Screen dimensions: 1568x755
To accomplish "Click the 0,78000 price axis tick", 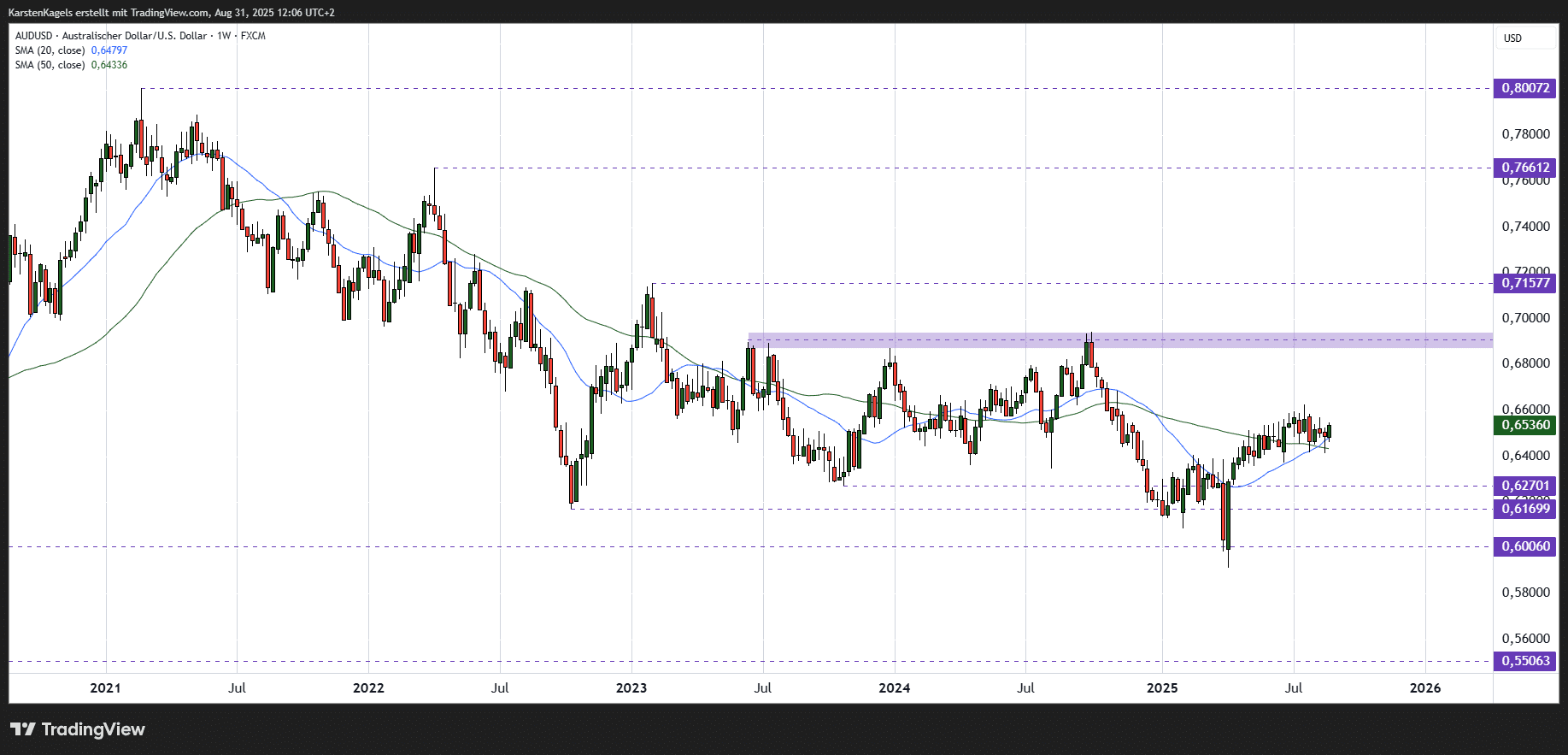I will [x=1525, y=134].
